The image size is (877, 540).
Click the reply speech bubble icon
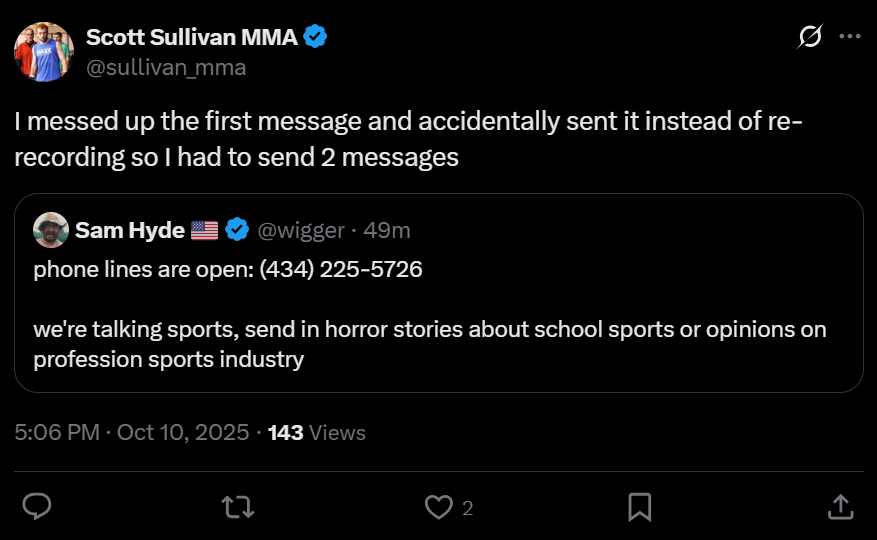[37, 507]
